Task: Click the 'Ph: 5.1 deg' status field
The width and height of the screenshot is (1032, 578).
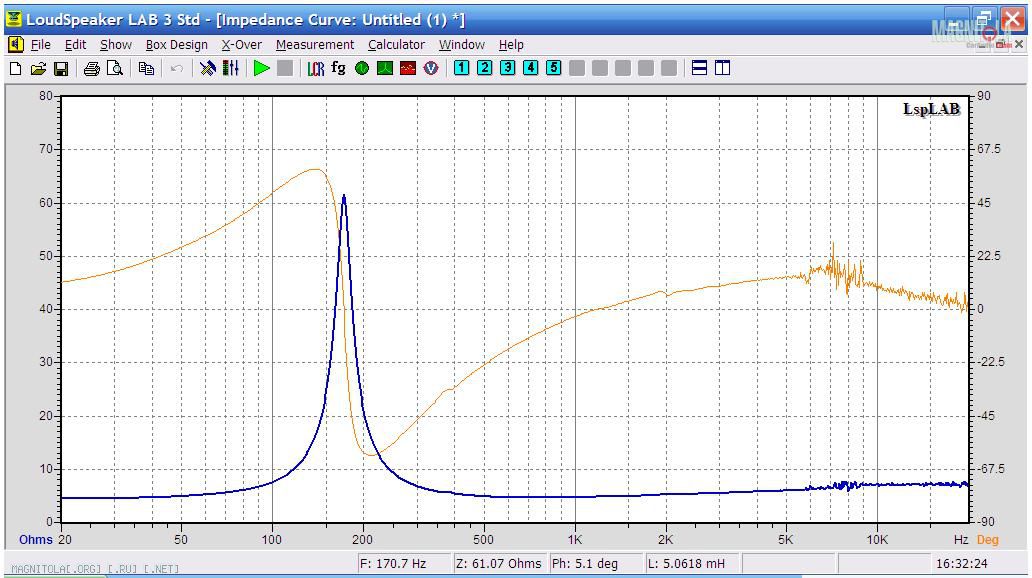Action: point(596,564)
